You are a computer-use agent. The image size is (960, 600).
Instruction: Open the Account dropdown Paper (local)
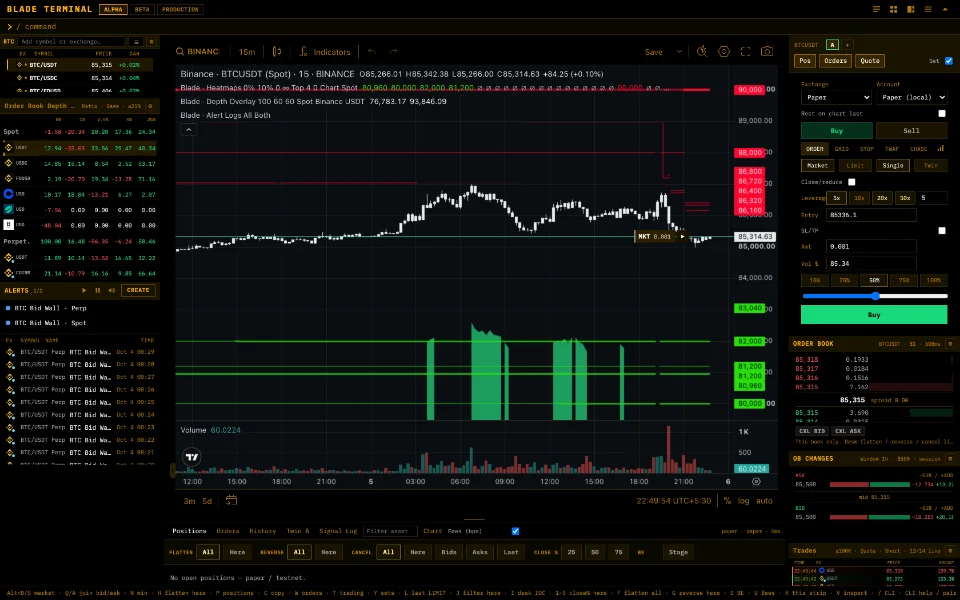[912, 97]
